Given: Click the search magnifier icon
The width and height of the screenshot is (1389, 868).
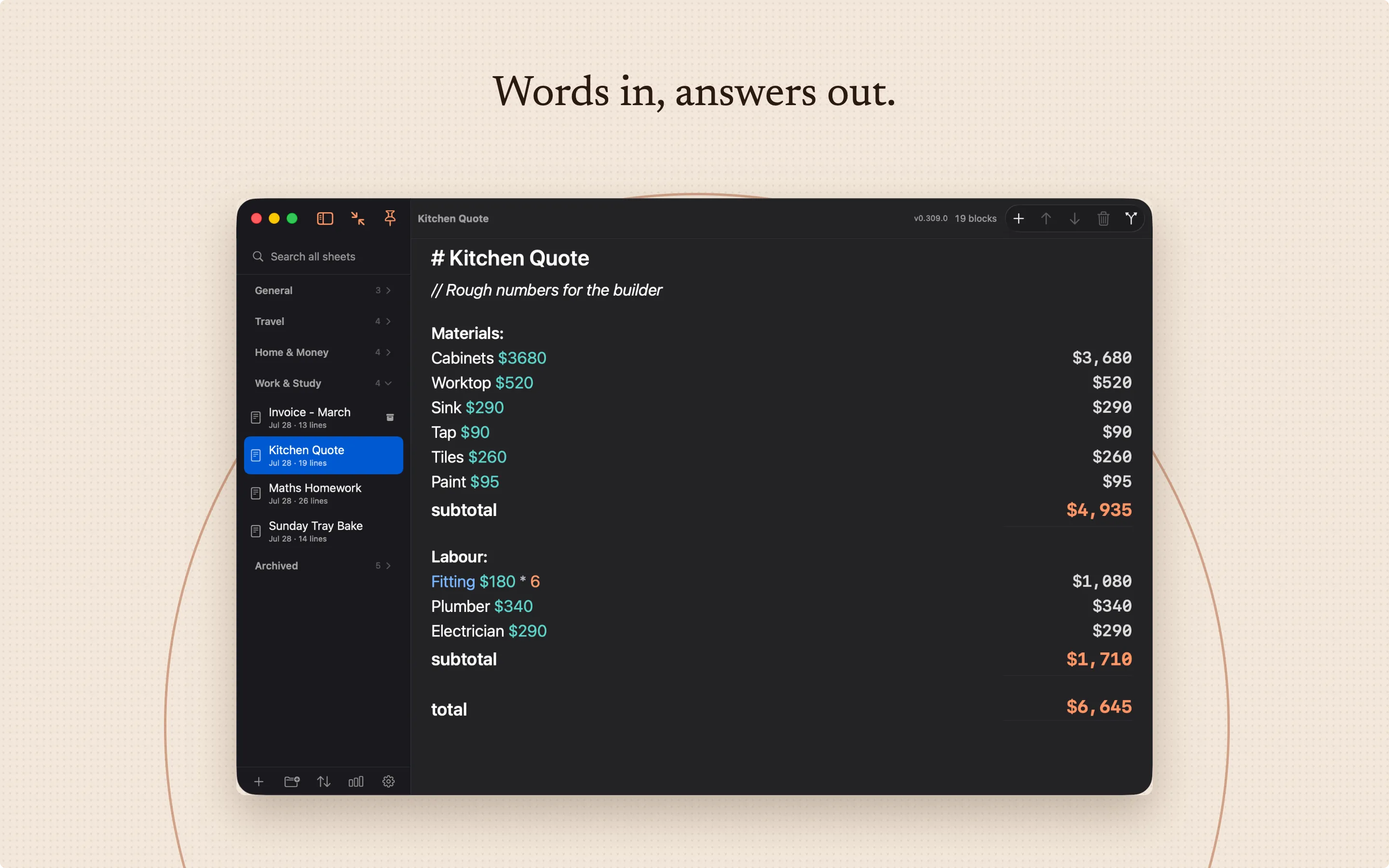Looking at the screenshot, I should click(x=258, y=256).
